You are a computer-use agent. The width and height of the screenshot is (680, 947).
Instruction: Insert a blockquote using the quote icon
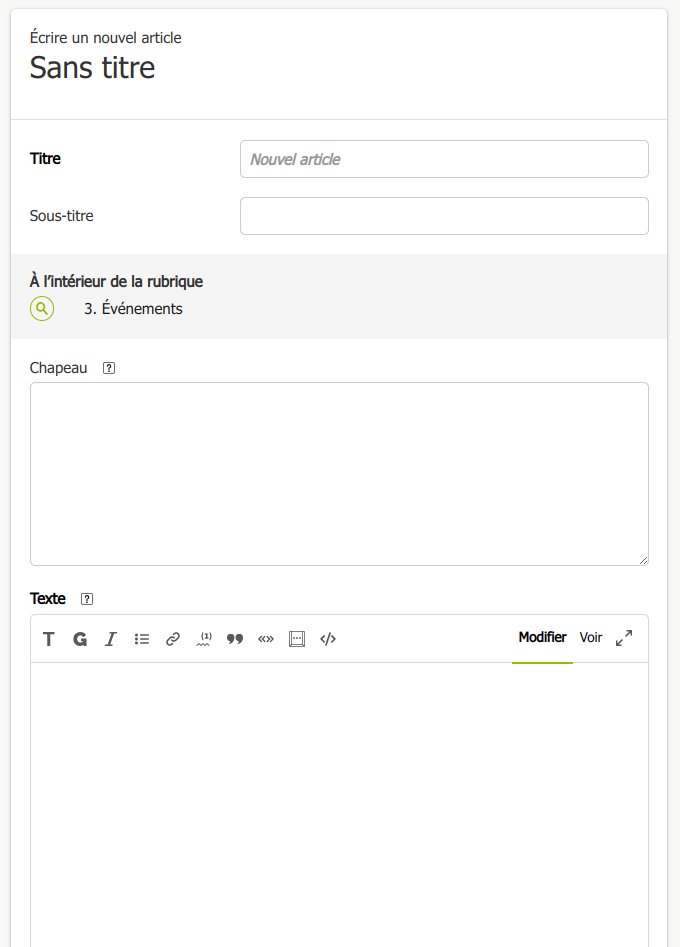tap(235, 639)
